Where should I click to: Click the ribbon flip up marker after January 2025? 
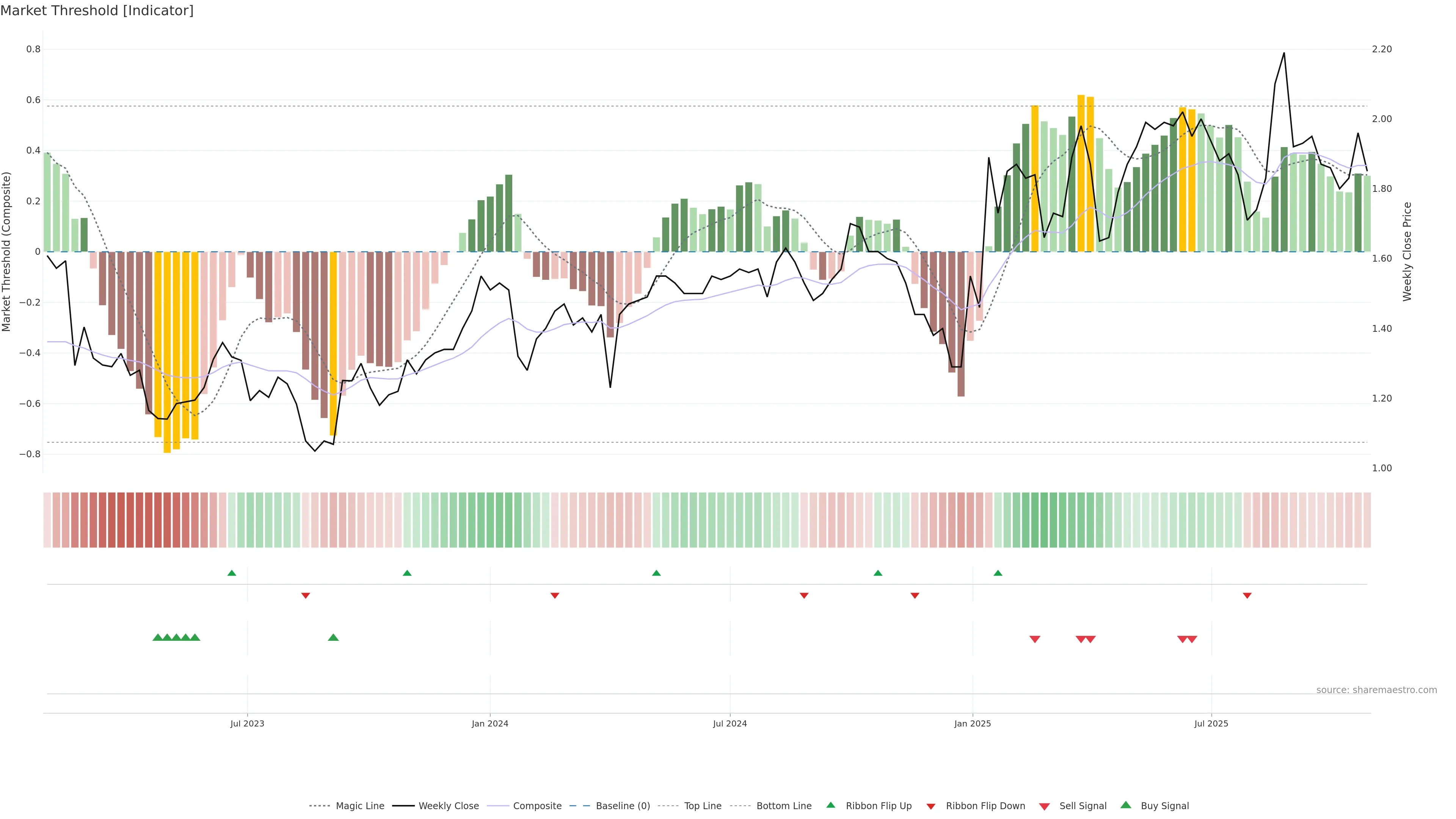pos(998,573)
